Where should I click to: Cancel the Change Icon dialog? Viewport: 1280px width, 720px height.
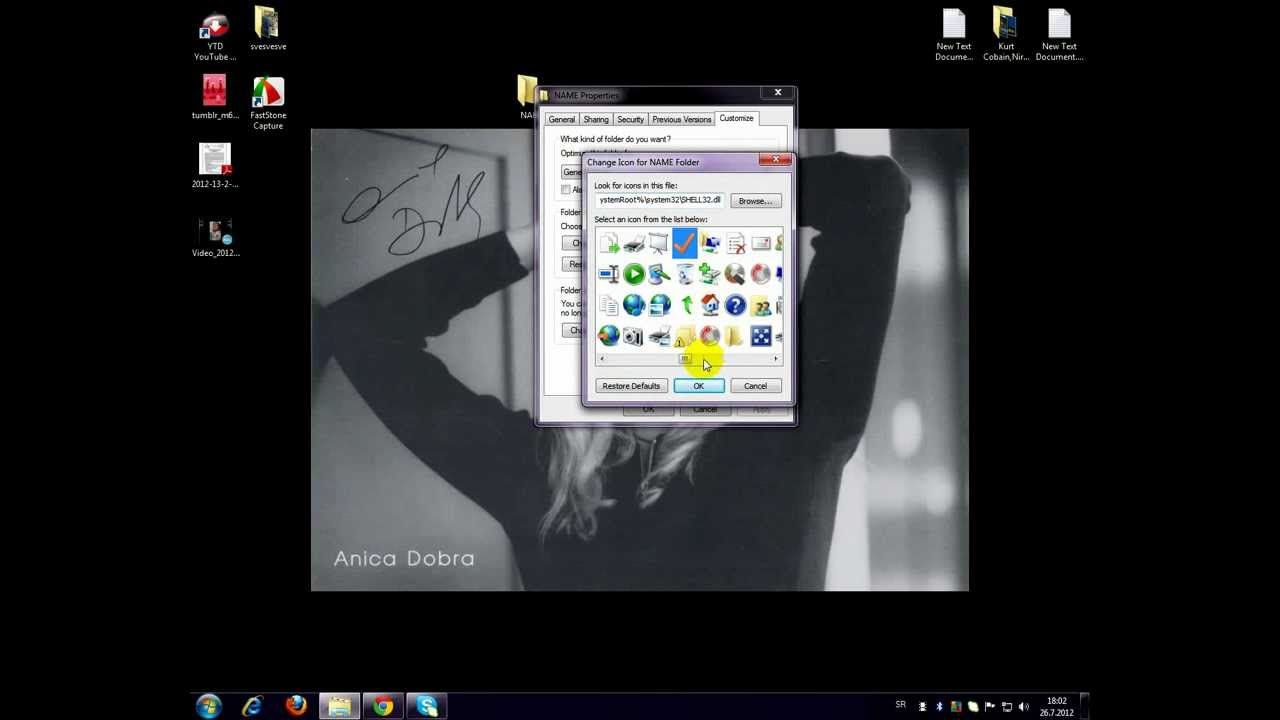coord(755,386)
